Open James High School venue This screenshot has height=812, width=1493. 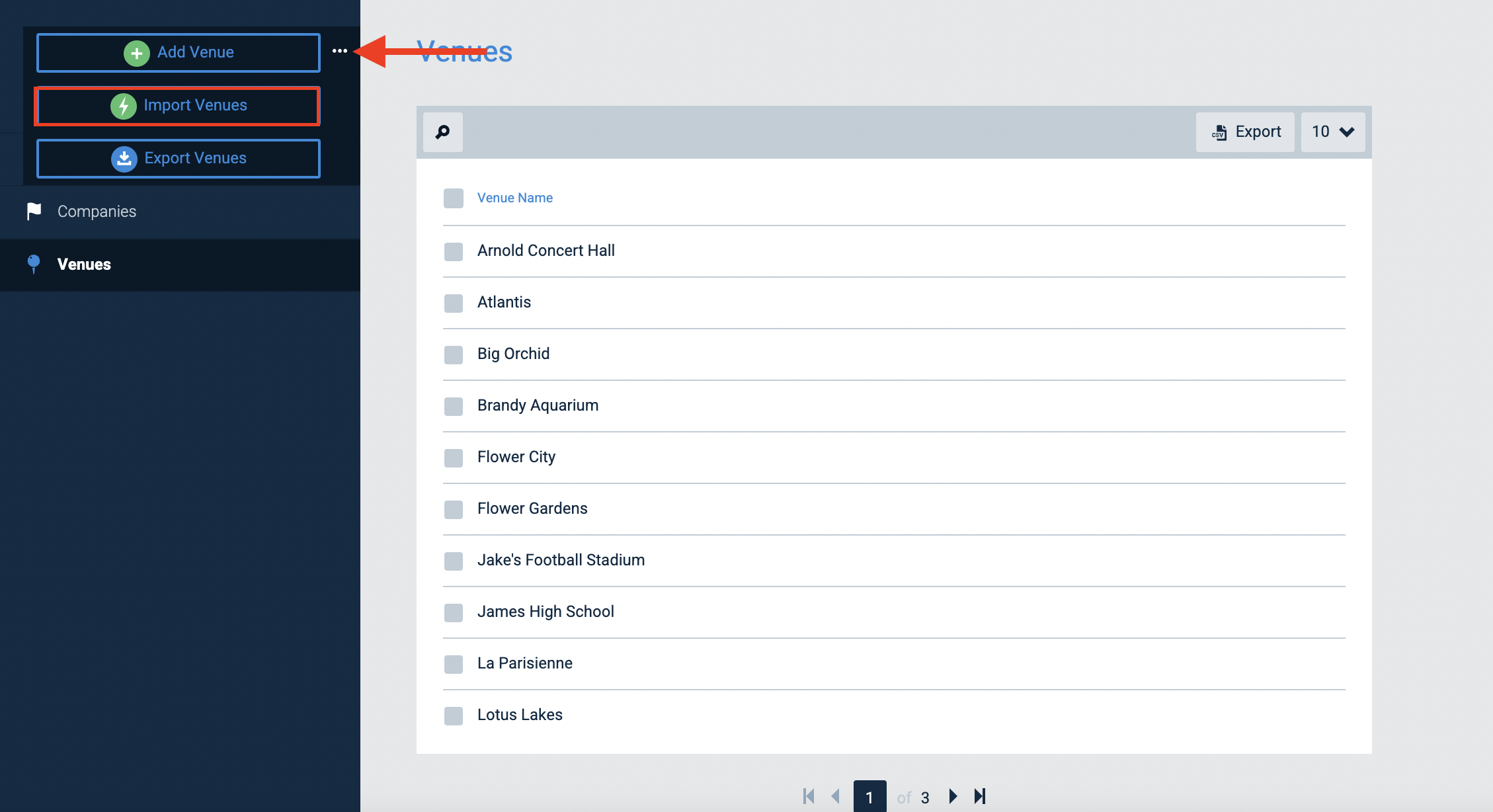(x=545, y=612)
